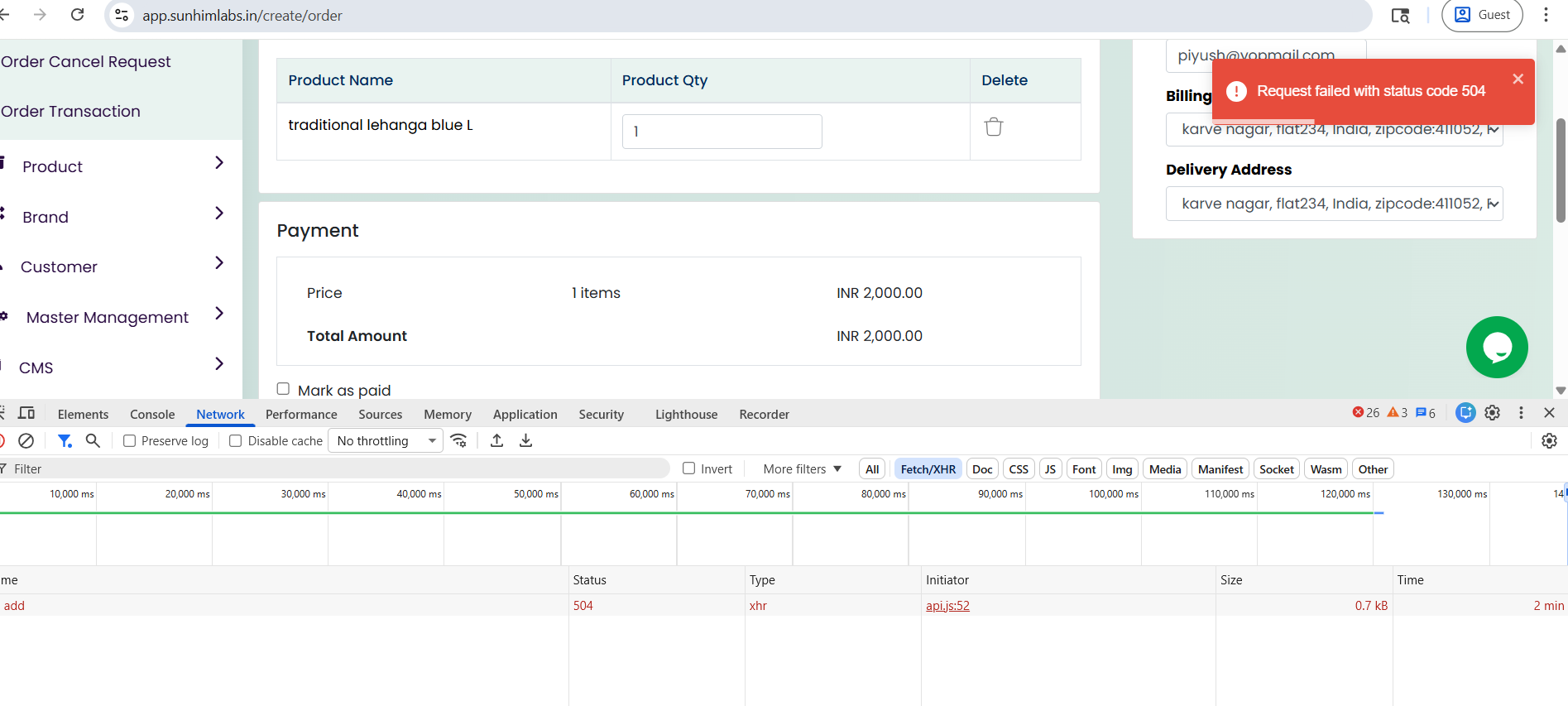Open Order Transaction page
Screen dimensions: 1568x706
70,111
